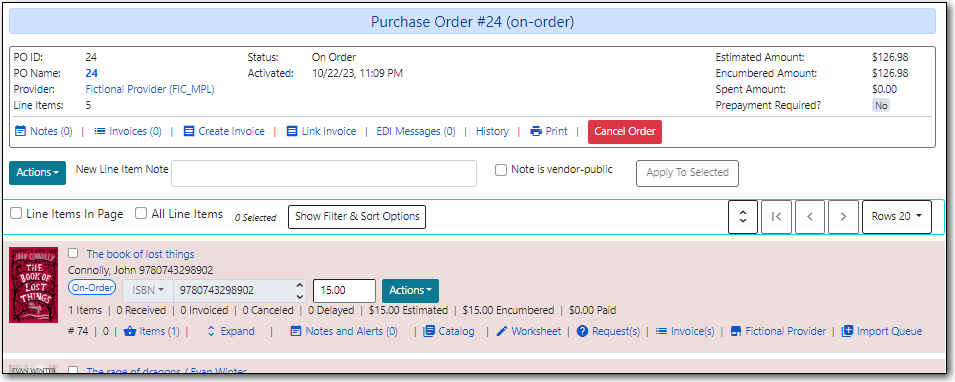The width and height of the screenshot is (955, 382).
Task: Open EDI Messages (0)
Action: [416, 131]
